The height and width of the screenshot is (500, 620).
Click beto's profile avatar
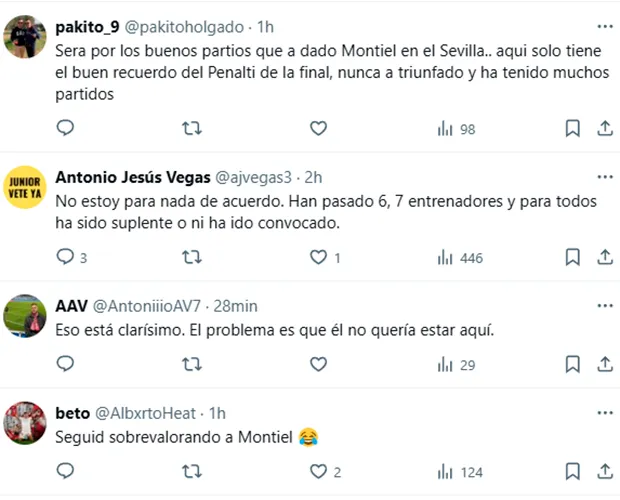[x=23, y=423]
